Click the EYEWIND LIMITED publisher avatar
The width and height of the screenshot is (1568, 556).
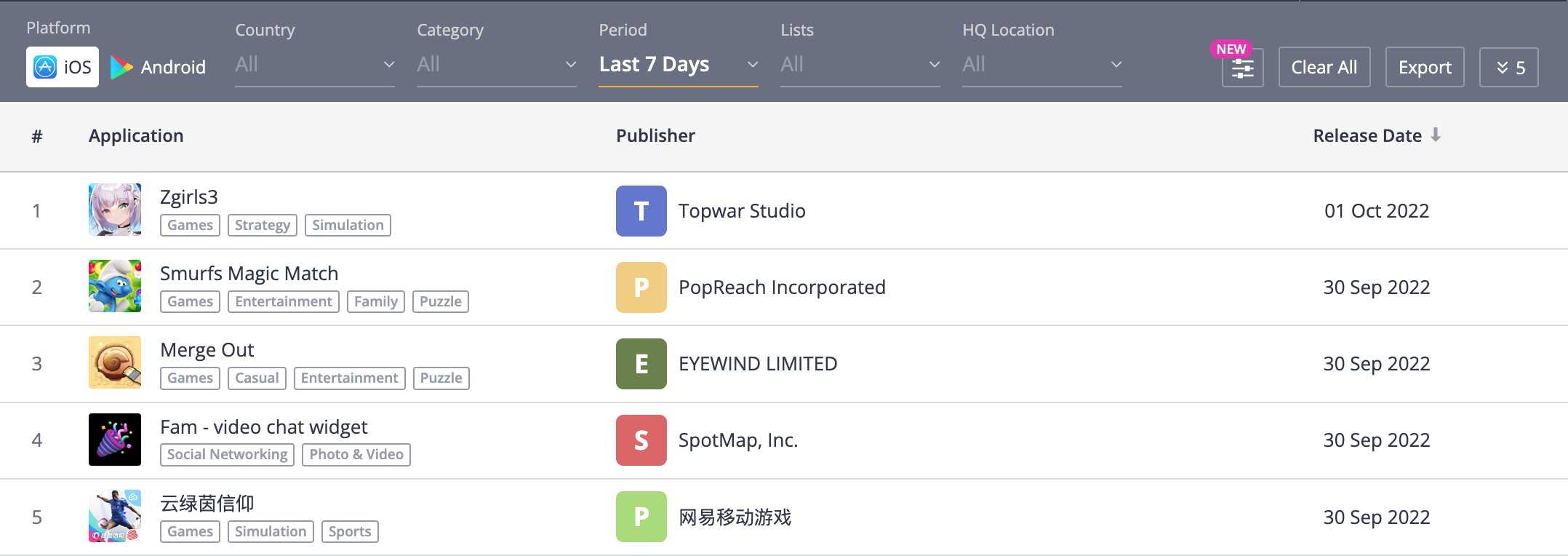(641, 364)
